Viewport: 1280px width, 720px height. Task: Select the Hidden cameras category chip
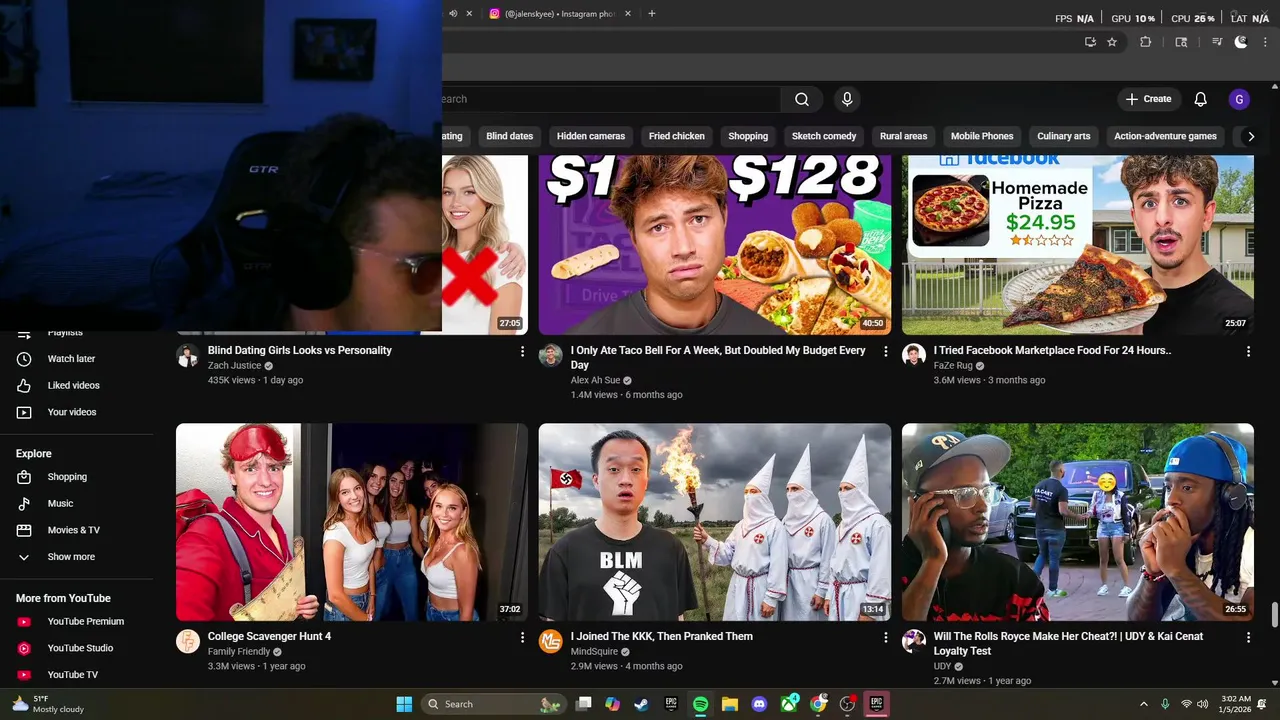[x=591, y=136]
